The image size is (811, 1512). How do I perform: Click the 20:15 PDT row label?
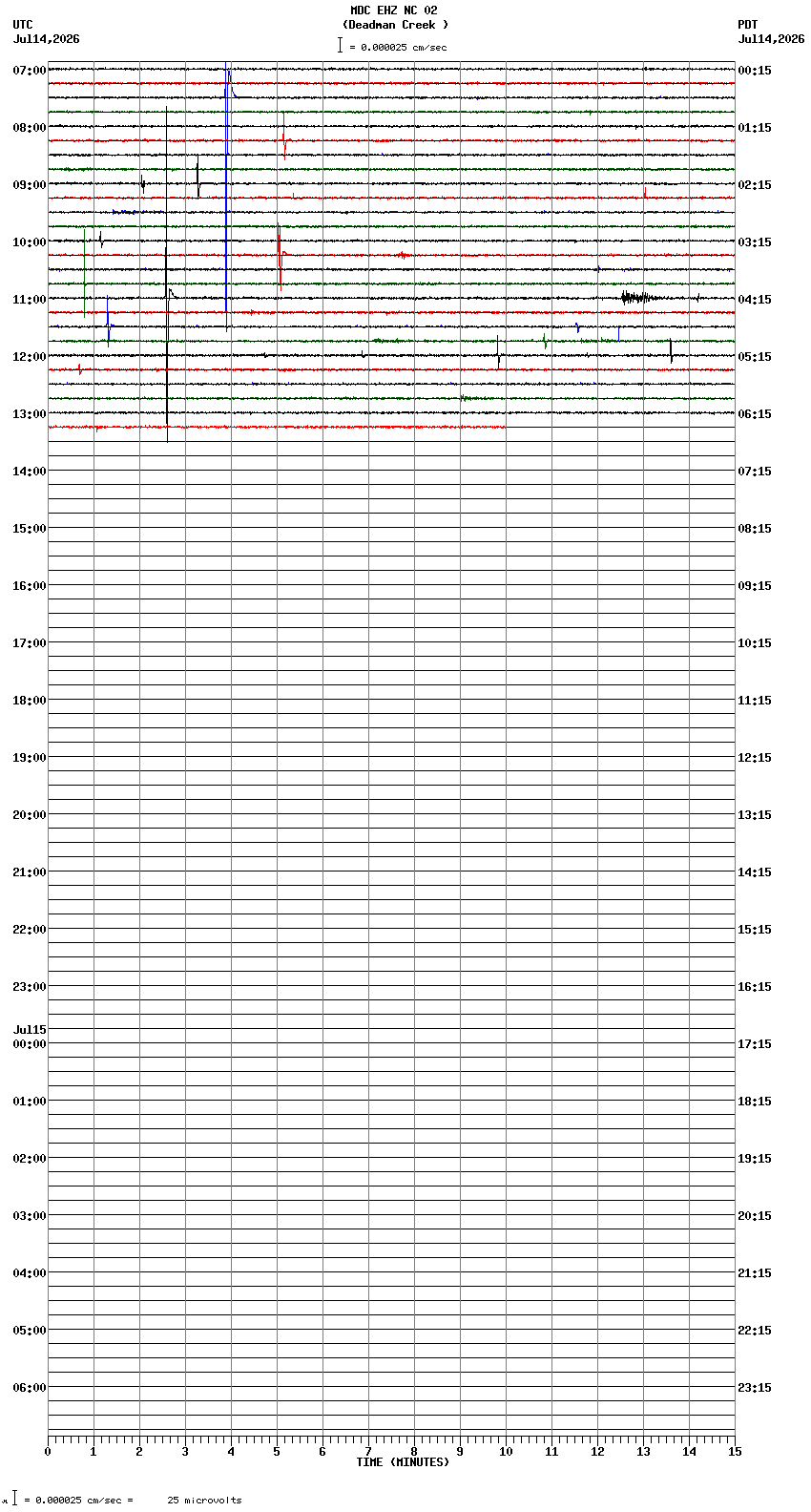pyautogui.click(x=755, y=1216)
